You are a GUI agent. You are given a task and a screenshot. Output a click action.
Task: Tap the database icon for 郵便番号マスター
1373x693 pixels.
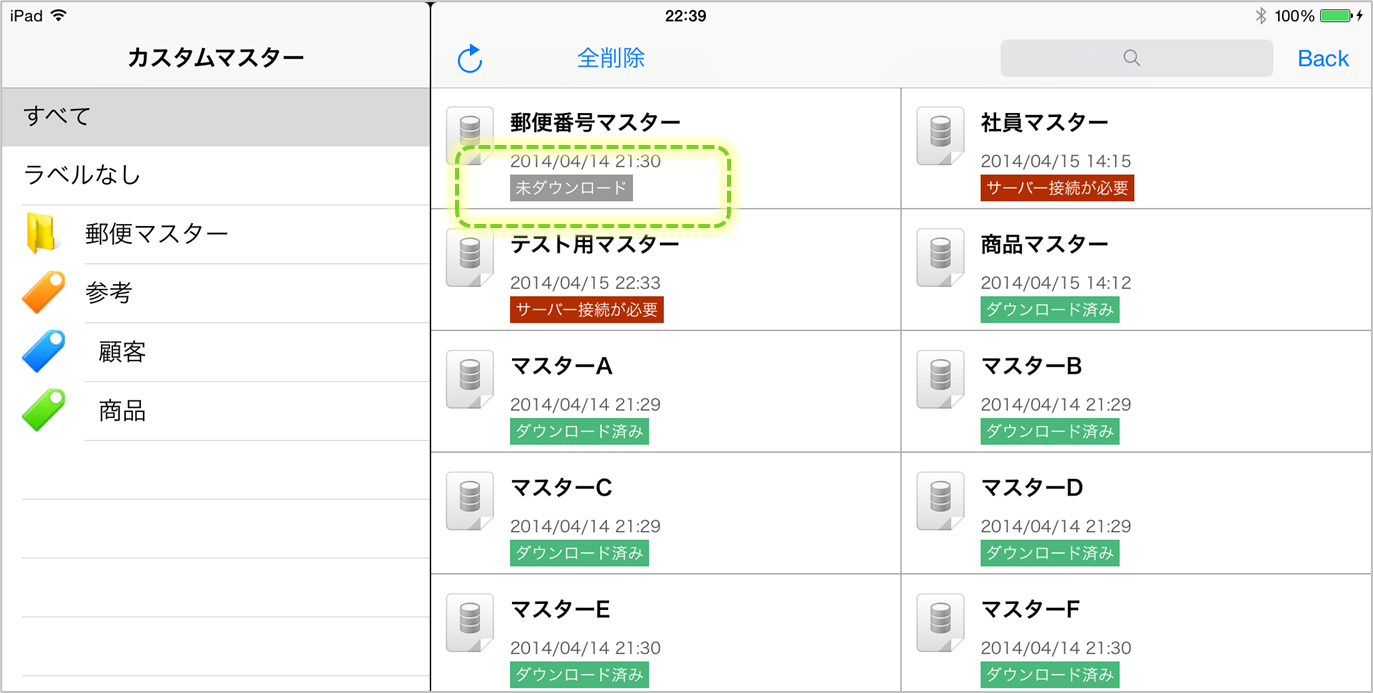click(470, 135)
